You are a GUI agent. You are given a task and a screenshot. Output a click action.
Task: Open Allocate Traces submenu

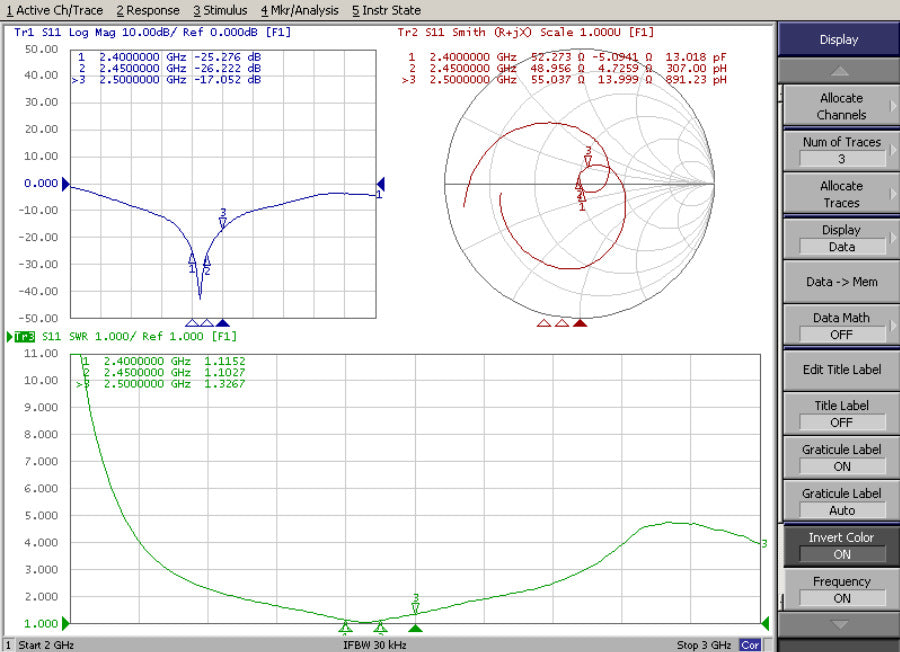(x=841, y=194)
